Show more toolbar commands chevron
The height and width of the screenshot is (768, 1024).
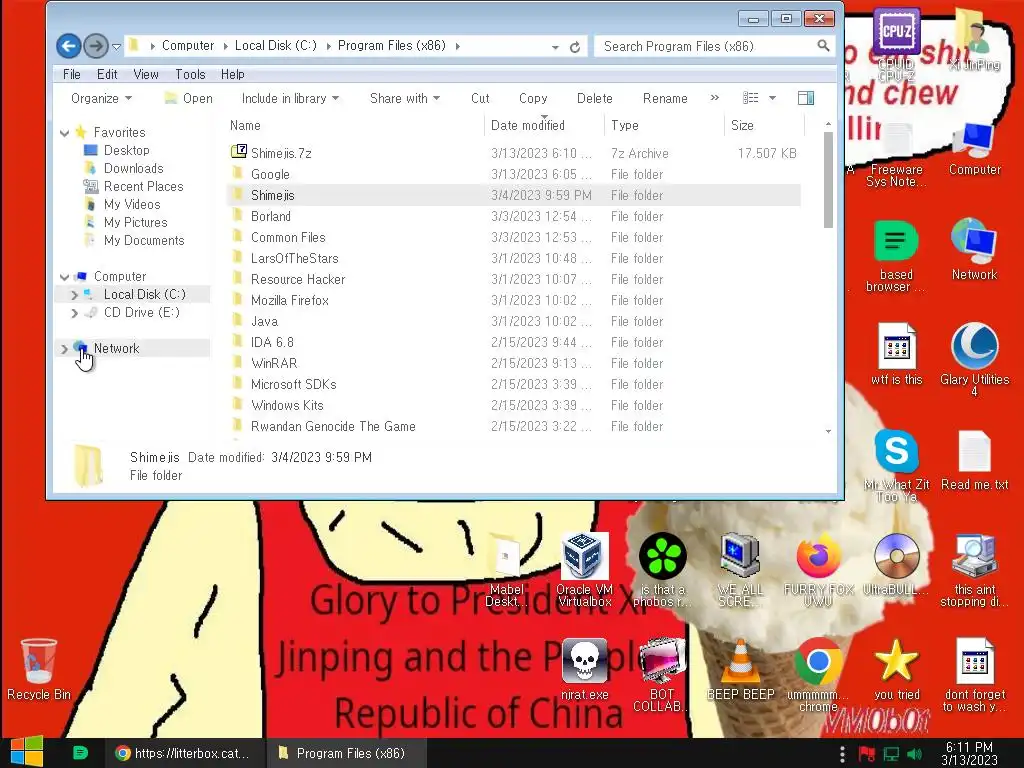[714, 98]
